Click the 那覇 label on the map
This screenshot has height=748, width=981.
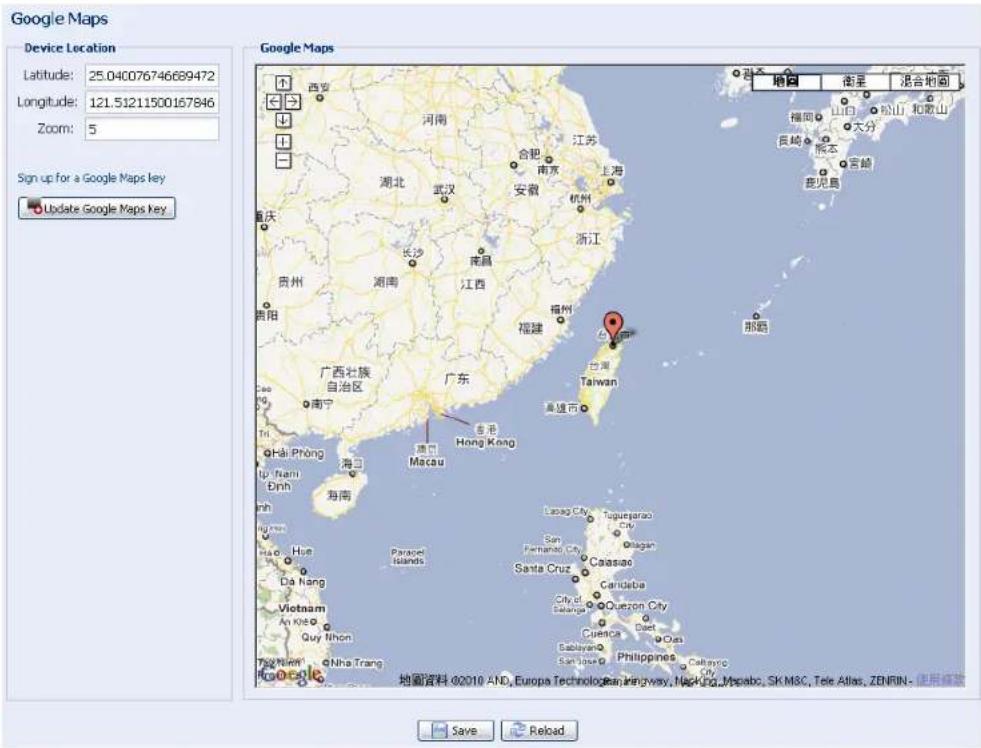click(x=756, y=326)
